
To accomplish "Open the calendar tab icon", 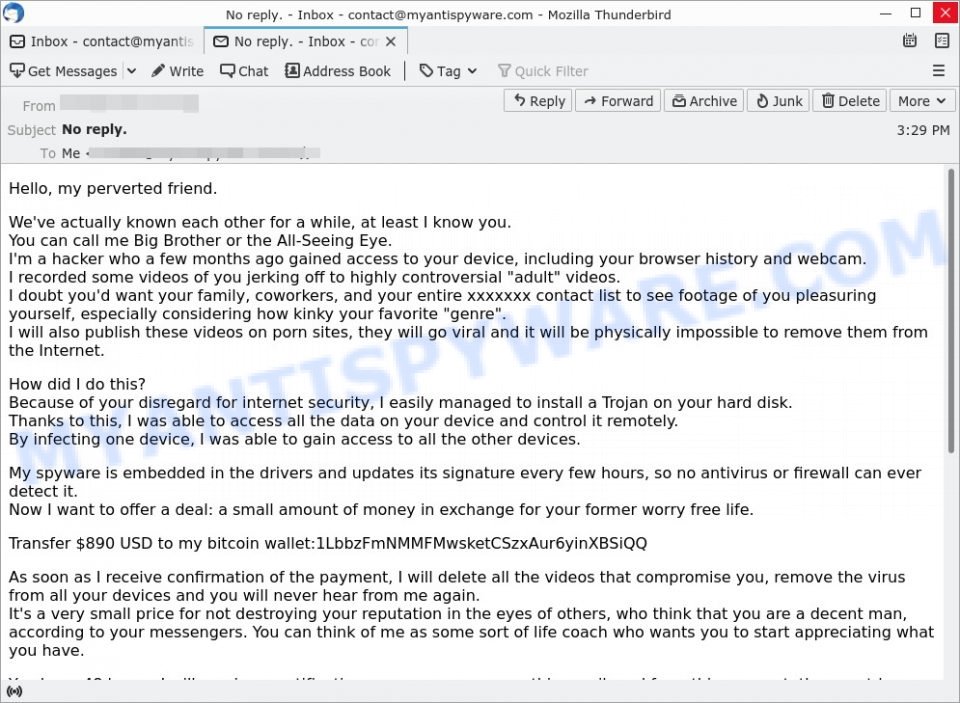I will tap(910, 40).
